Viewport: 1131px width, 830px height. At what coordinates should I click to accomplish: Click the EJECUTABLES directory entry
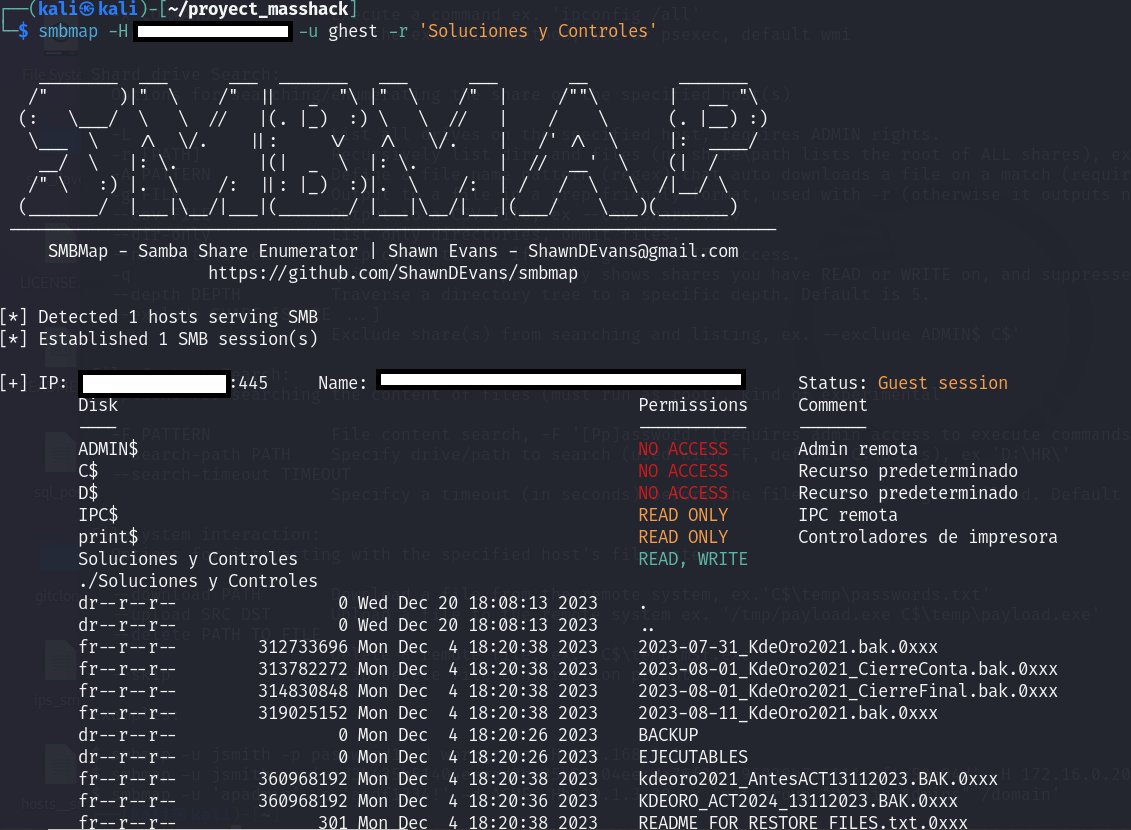pyautogui.click(x=692, y=757)
